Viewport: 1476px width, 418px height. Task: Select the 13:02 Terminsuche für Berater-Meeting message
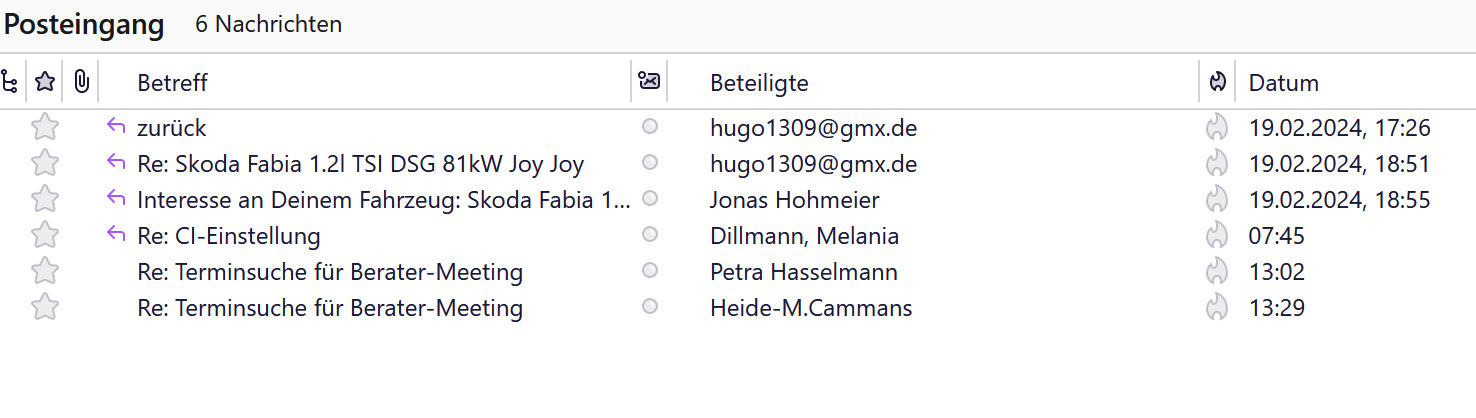pyautogui.click(x=330, y=272)
